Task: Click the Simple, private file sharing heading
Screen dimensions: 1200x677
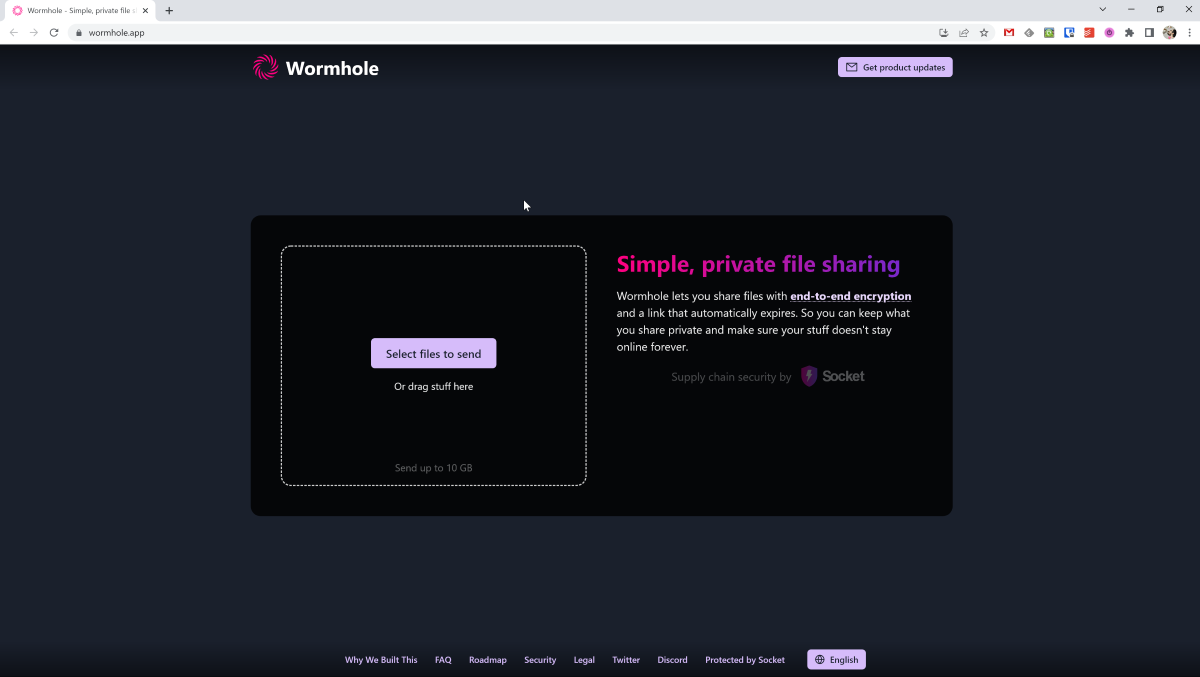Action: click(758, 264)
